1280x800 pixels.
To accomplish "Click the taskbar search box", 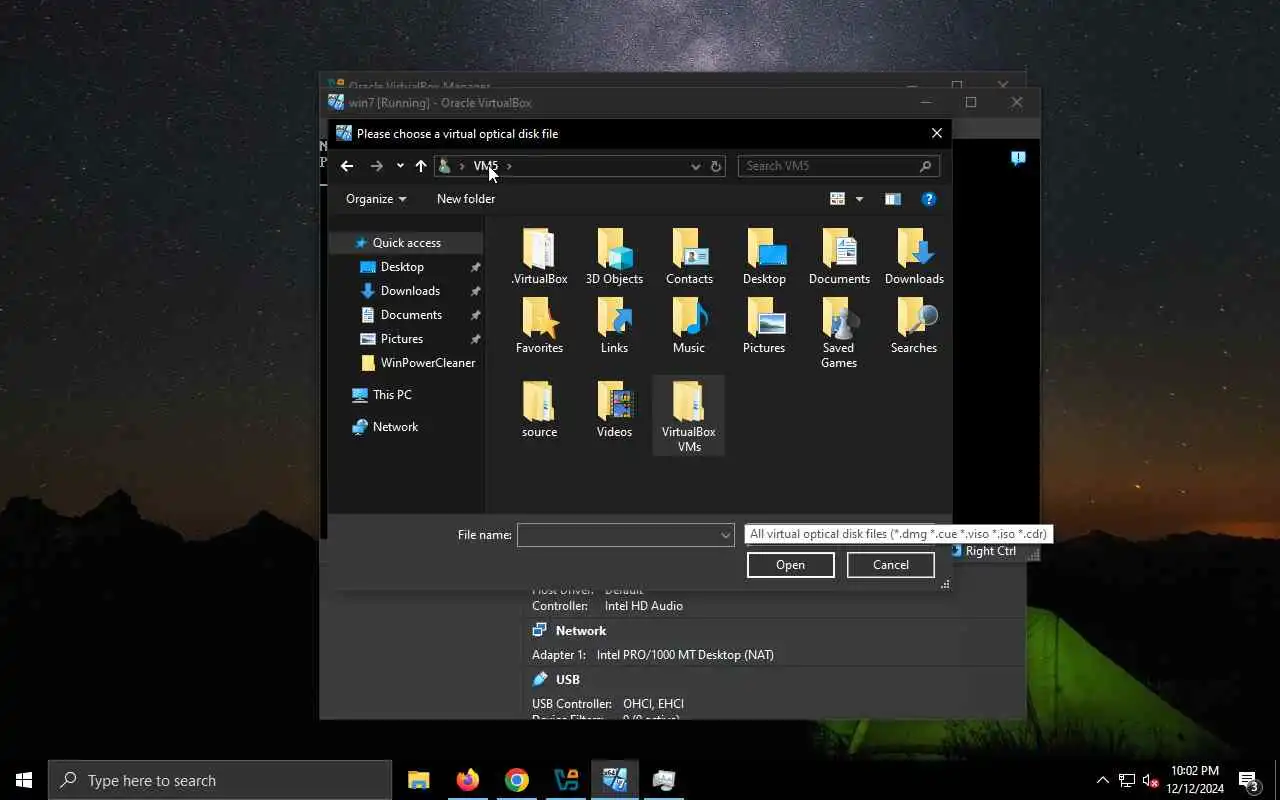I will point(220,780).
